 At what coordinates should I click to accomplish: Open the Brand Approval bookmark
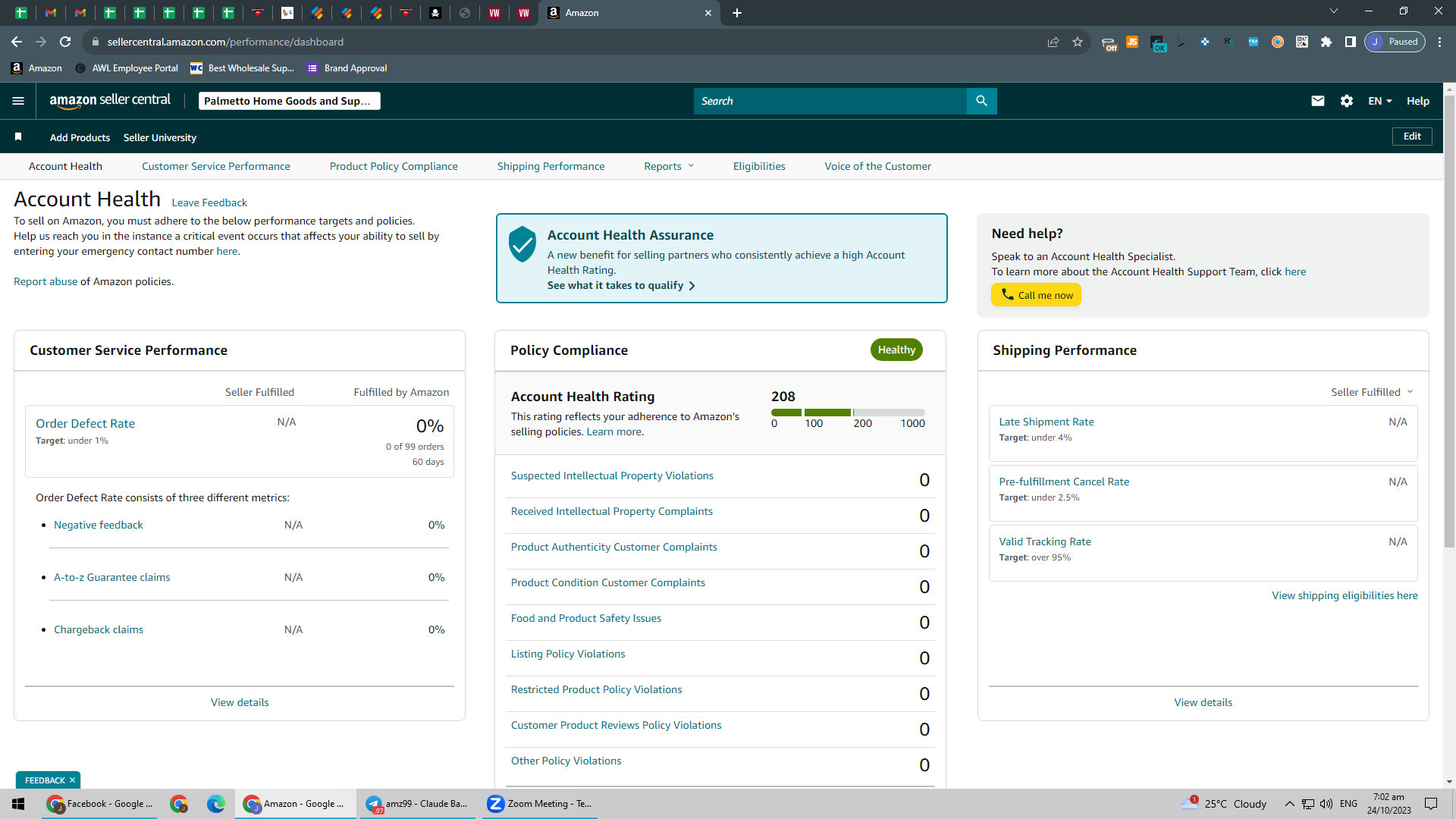click(347, 68)
